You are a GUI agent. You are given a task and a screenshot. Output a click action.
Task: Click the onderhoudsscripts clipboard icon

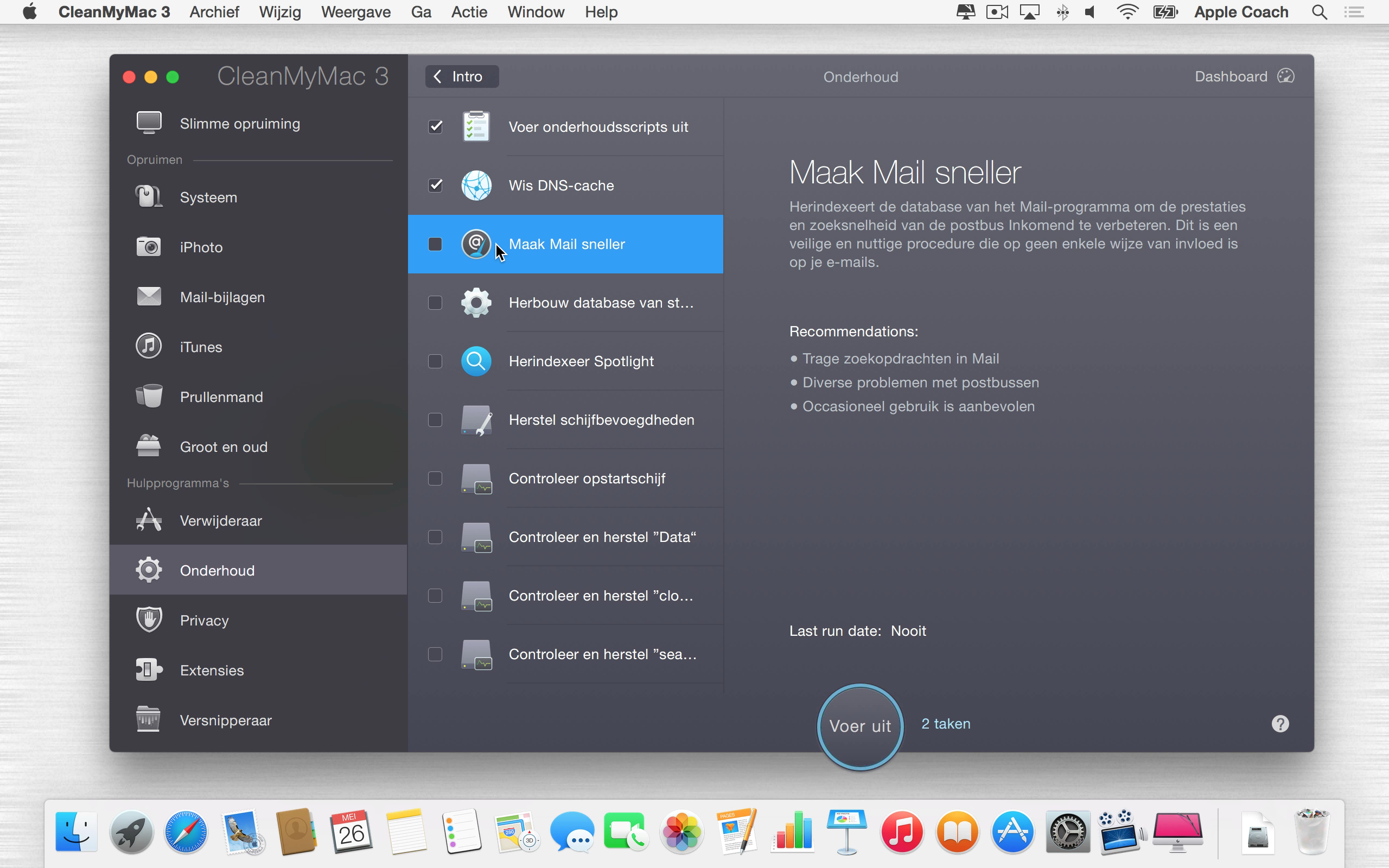coord(476,126)
